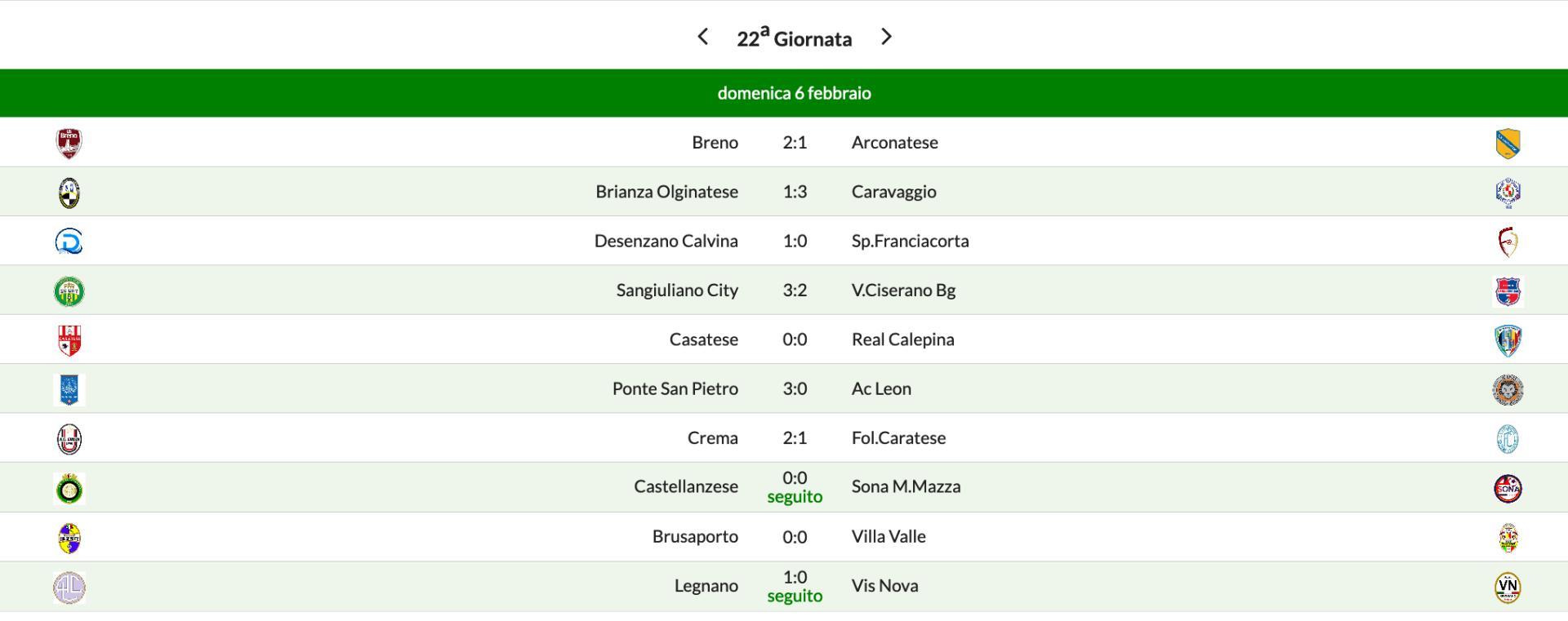
Task: Click the Sangiuliano City 3:2 score
Action: tap(795, 291)
